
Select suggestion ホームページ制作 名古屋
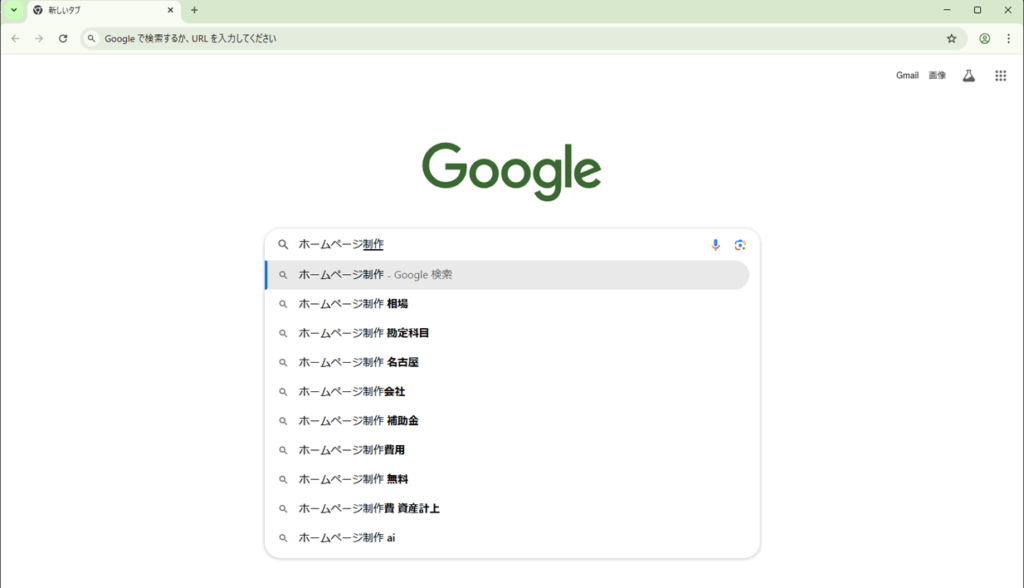[x=507, y=363]
